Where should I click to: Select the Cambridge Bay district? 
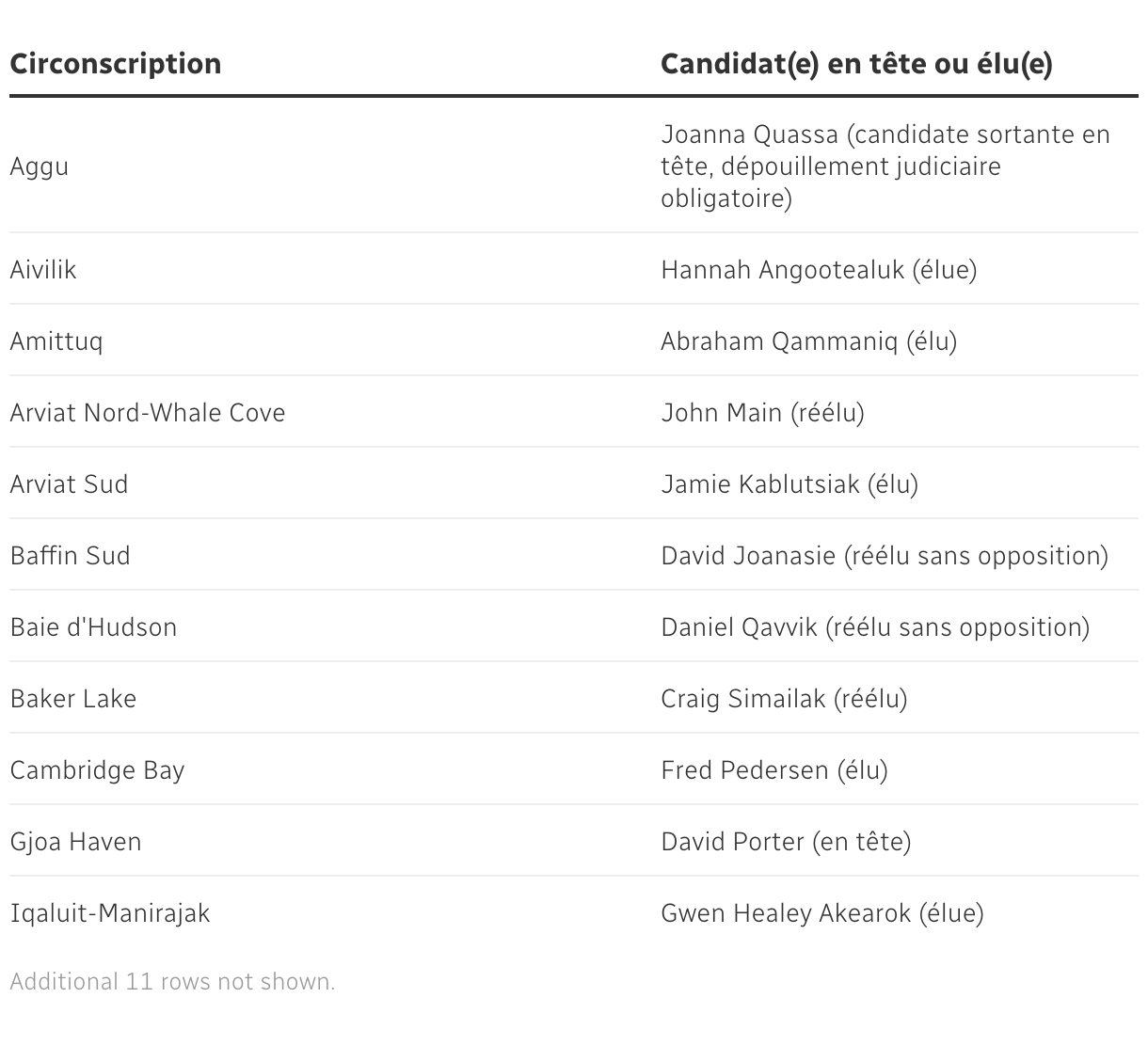[97, 770]
